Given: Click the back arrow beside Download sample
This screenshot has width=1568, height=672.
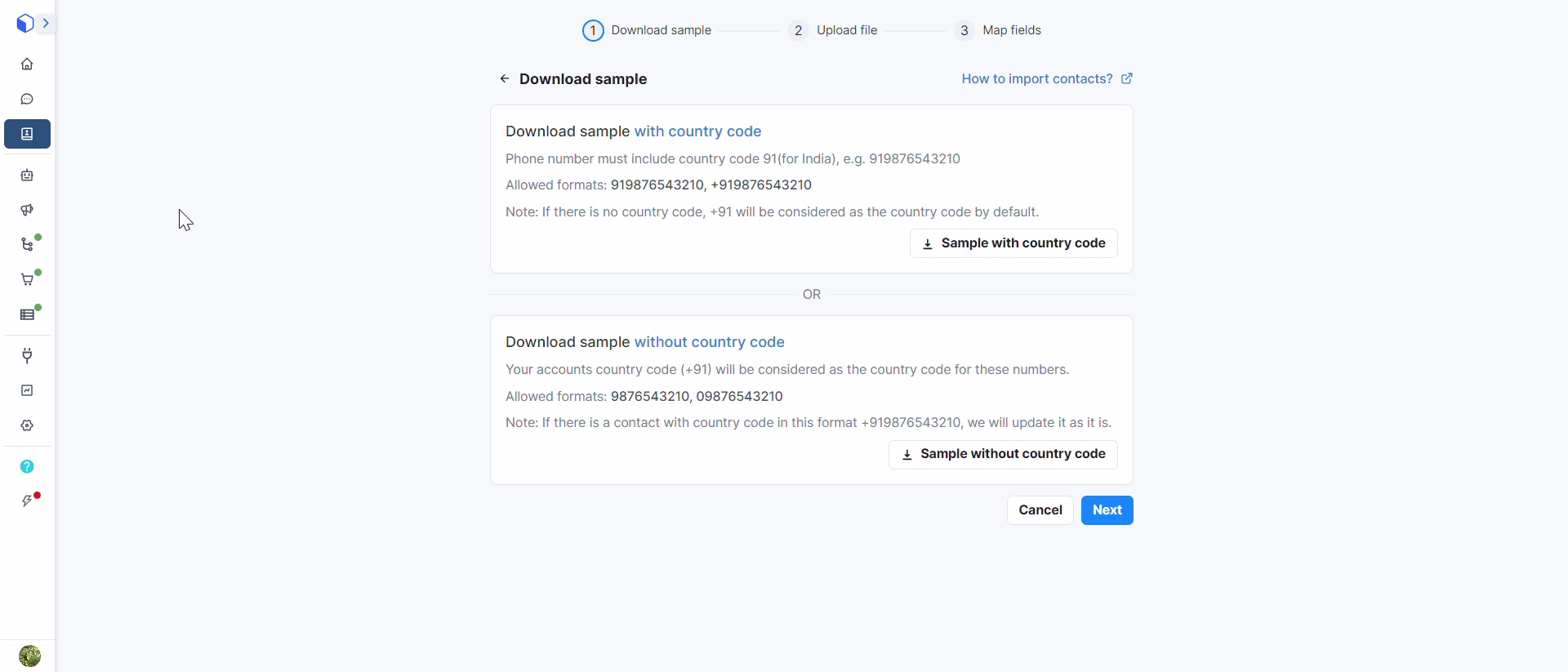Looking at the screenshot, I should click(x=504, y=78).
